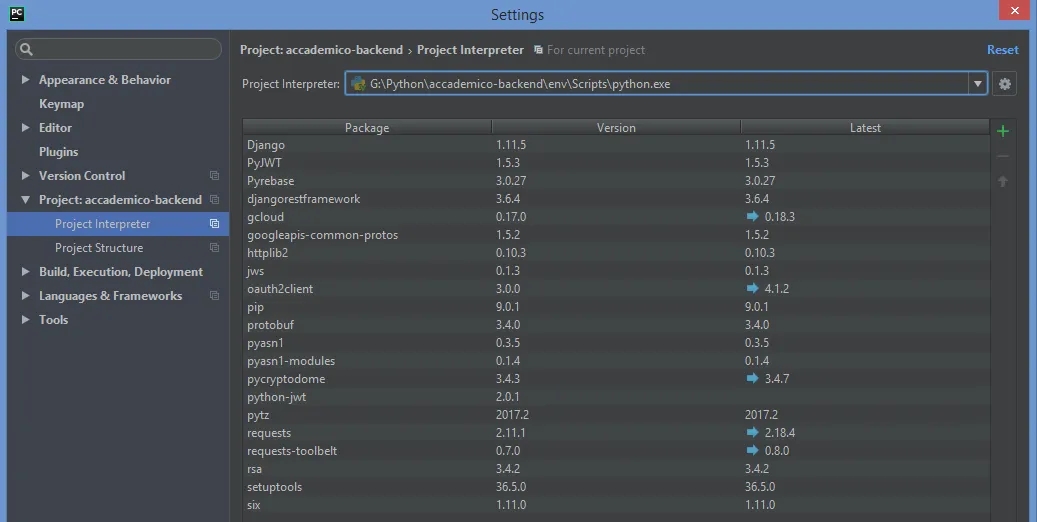
Task: Click the update arrow for gcloud
Action: tap(752, 216)
